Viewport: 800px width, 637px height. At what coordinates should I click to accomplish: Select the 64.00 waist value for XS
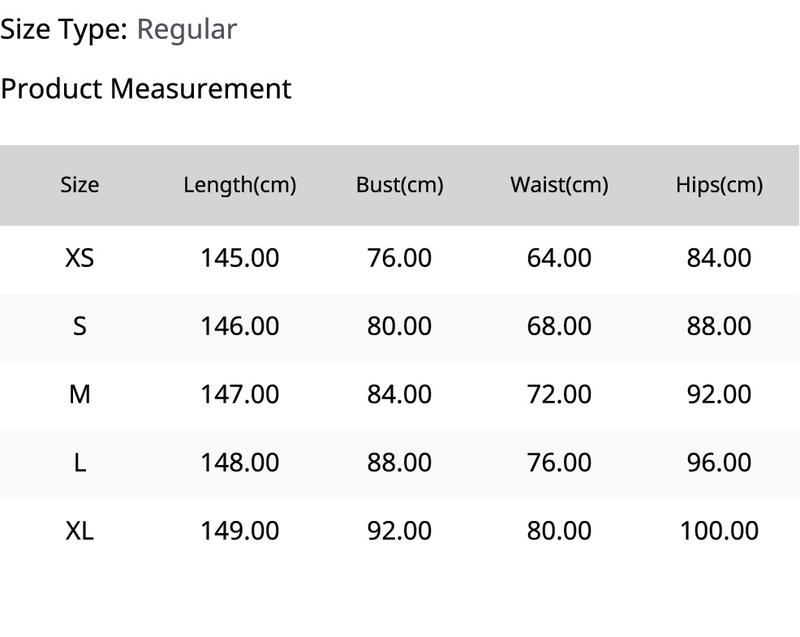559,258
